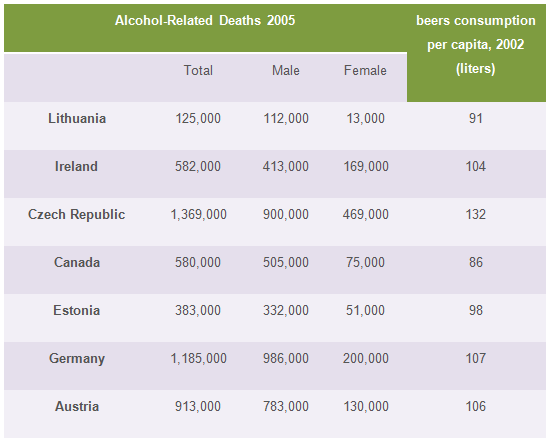Click the Estonia country name
Screen dimensions: 550x446
[76, 310]
